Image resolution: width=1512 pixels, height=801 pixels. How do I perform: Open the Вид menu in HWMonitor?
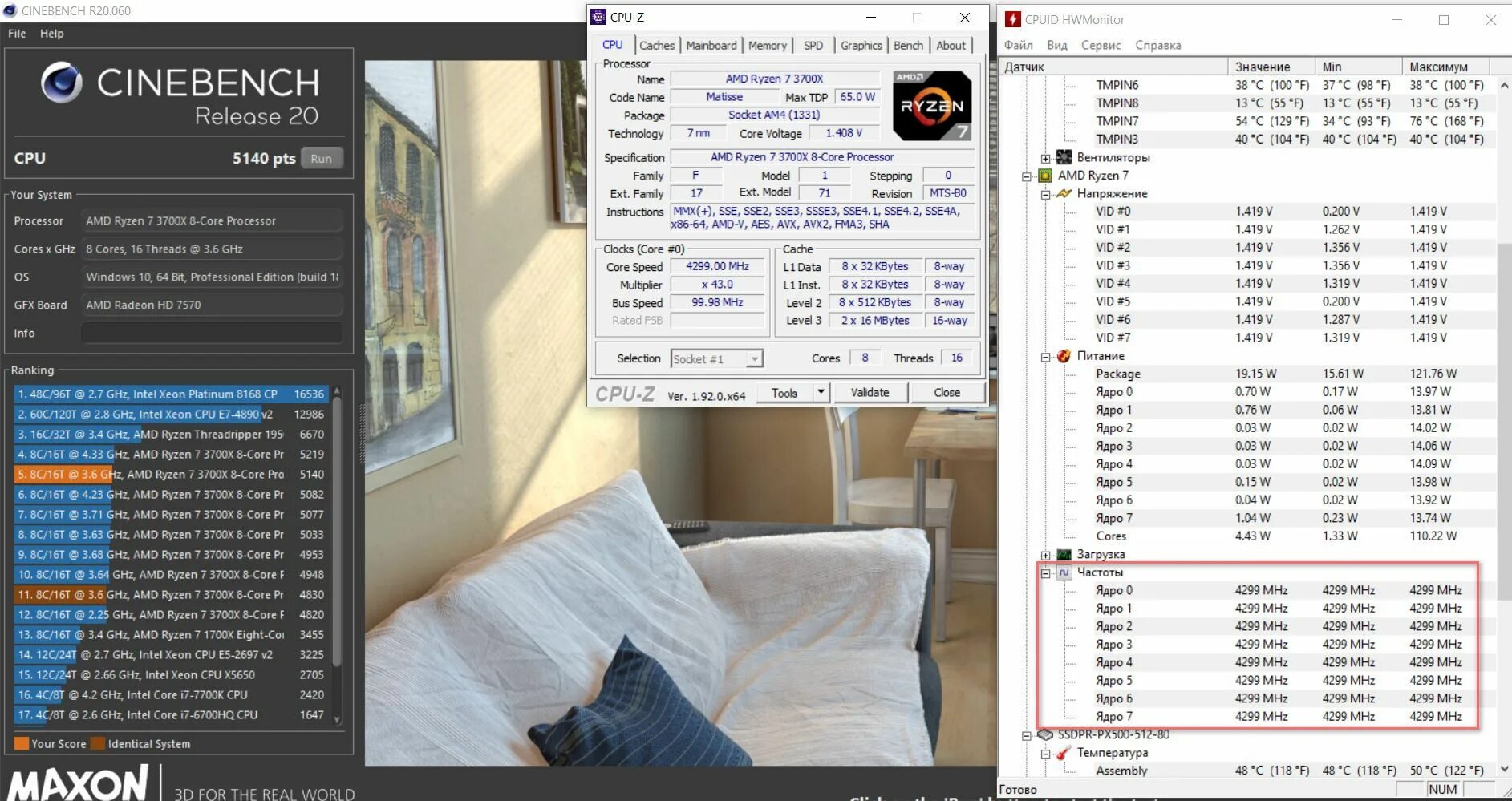point(1057,45)
